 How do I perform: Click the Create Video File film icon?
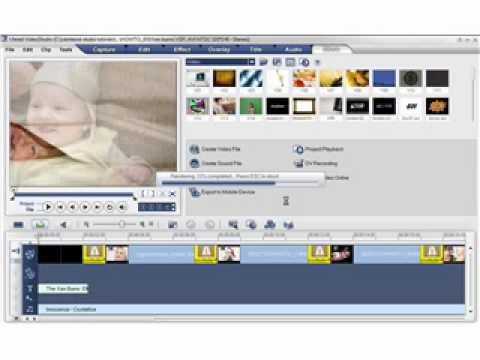[194, 149]
